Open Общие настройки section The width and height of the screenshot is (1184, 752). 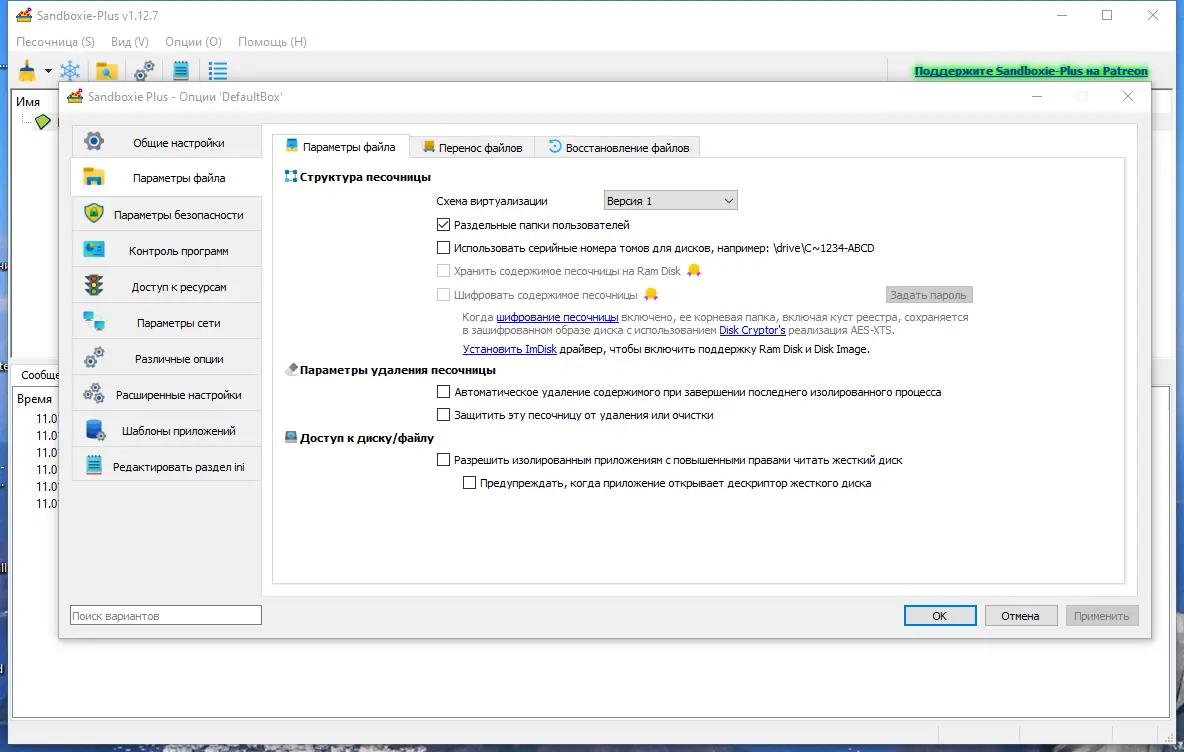167,142
